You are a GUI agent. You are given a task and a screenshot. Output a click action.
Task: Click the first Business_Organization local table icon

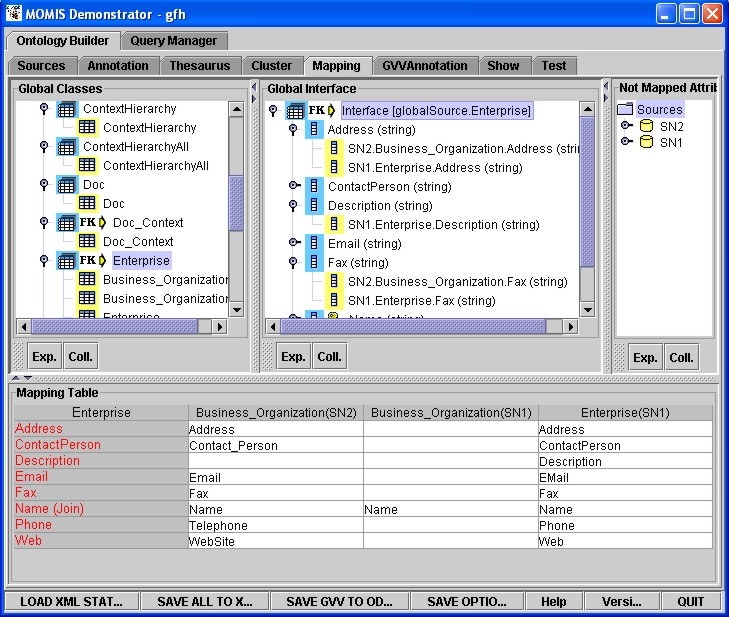(x=87, y=279)
